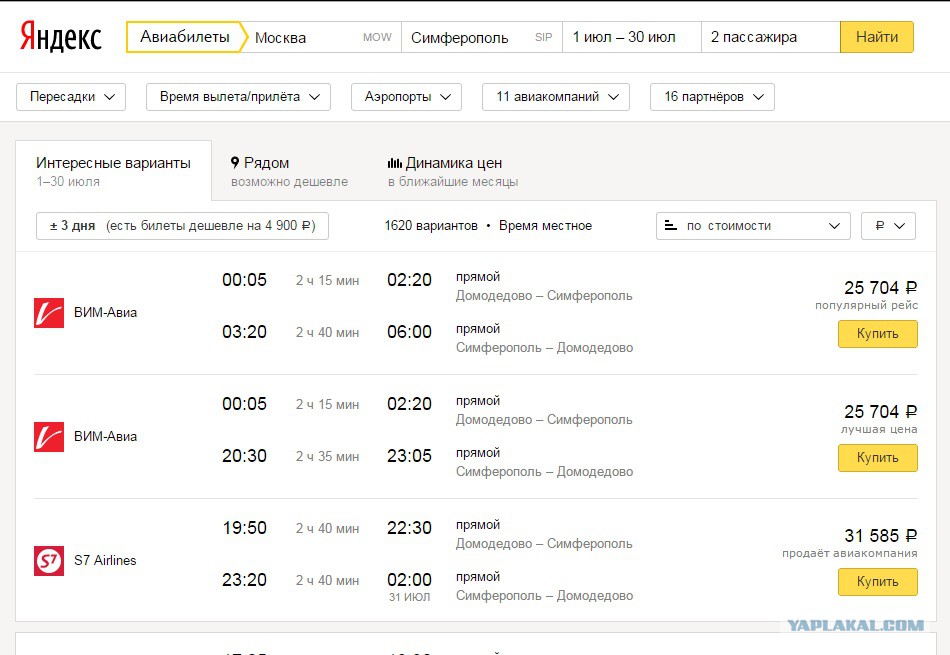This screenshot has height=655, width=950.
Task: Click the 23:05 arrival time
Action: point(410,456)
